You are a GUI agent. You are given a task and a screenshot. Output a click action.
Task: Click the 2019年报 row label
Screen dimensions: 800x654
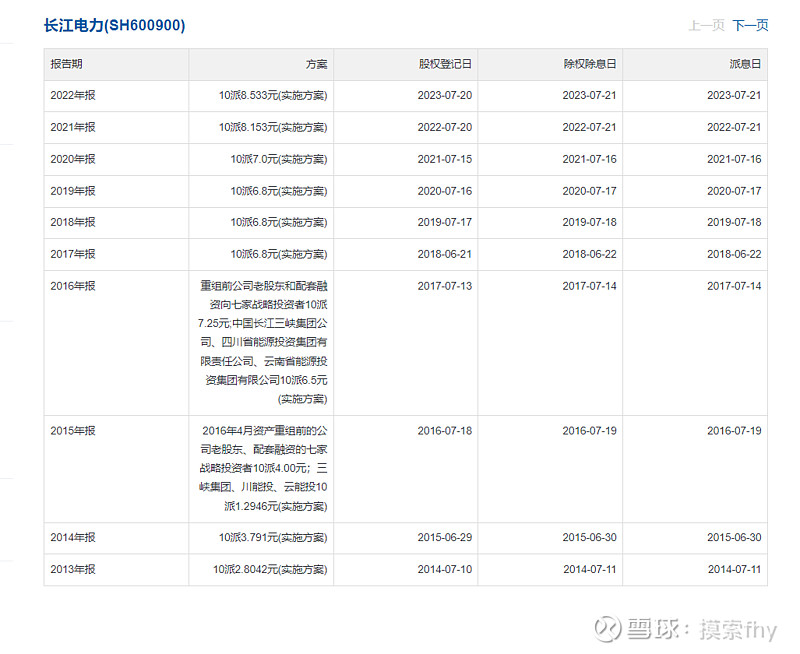72,191
